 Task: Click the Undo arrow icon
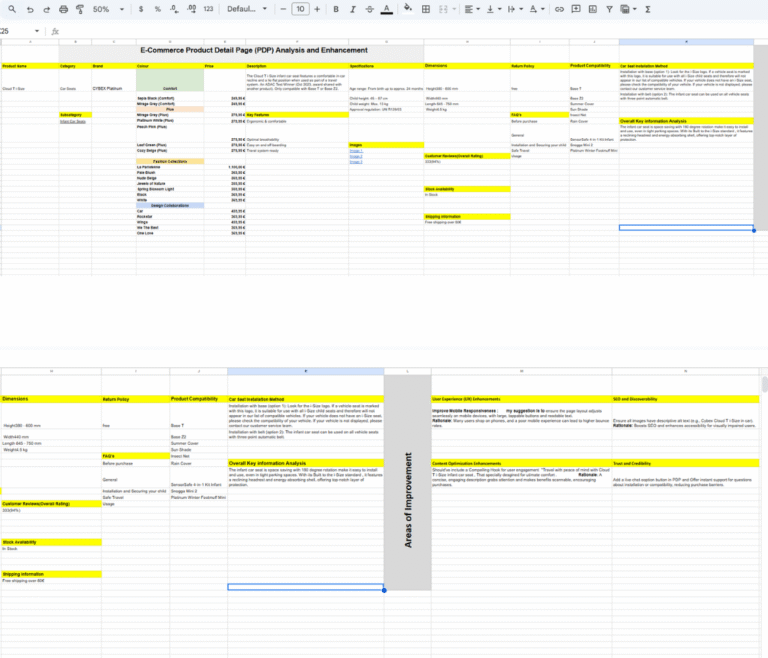pyautogui.click(x=30, y=9)
